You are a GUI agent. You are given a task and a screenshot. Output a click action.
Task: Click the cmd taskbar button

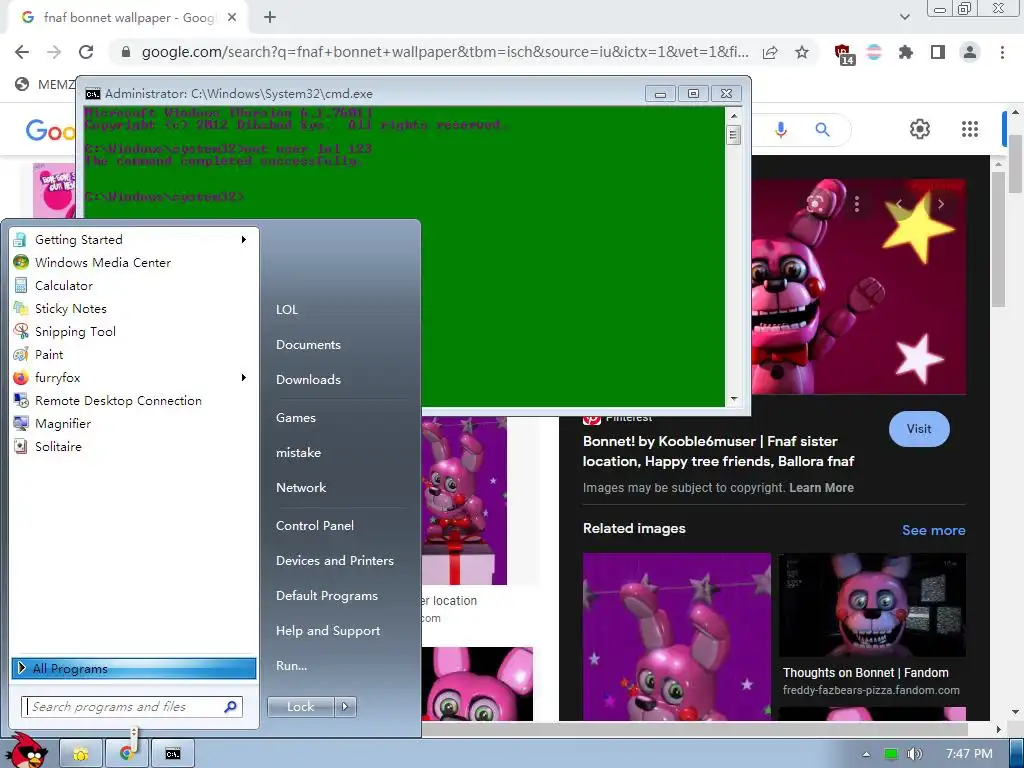[x=172, y=754]
